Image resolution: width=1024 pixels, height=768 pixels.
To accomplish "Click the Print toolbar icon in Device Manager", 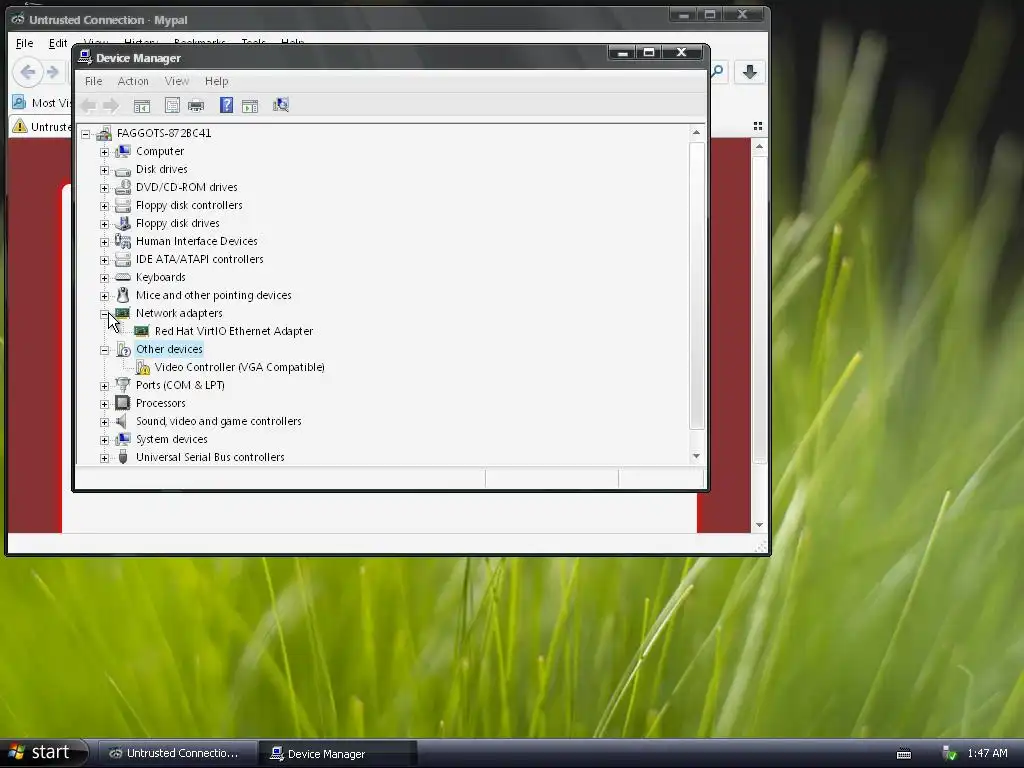I will [196, 105].
